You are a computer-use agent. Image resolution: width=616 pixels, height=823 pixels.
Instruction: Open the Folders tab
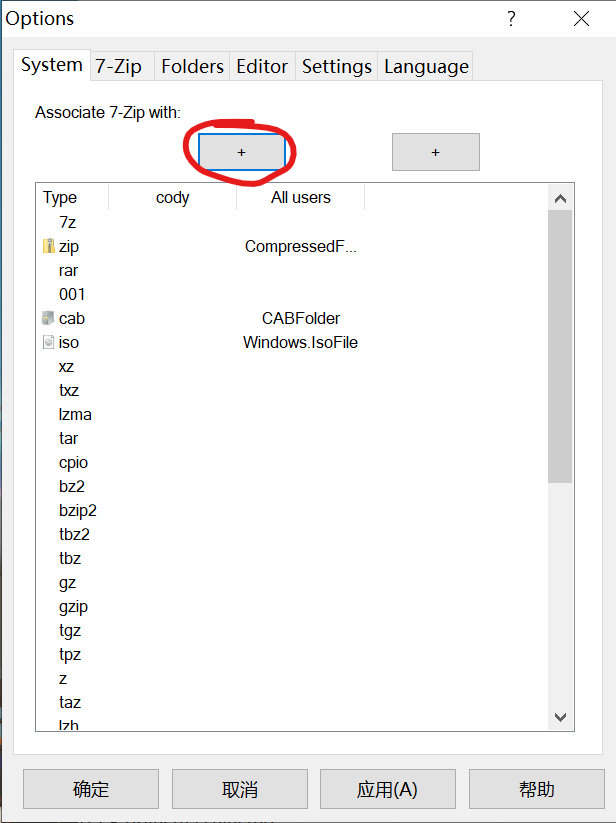192,66
